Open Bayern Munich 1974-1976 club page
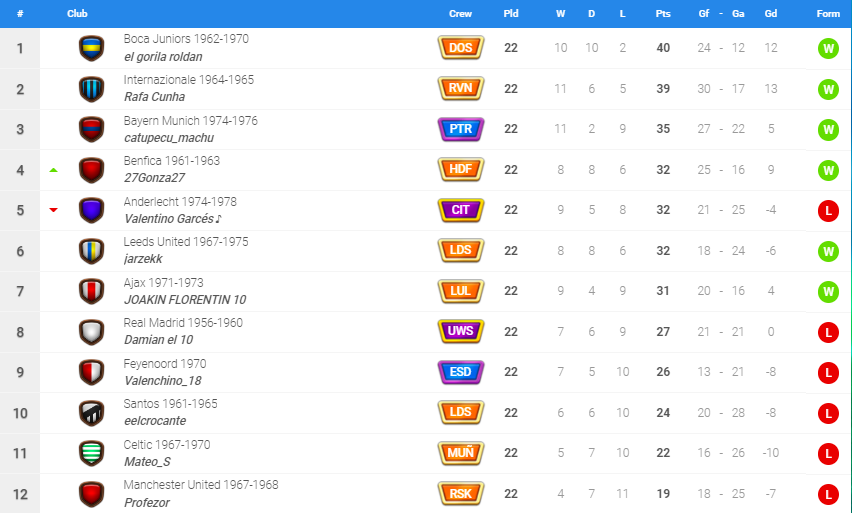Screen dimensions: 852x513 (191, 120)
